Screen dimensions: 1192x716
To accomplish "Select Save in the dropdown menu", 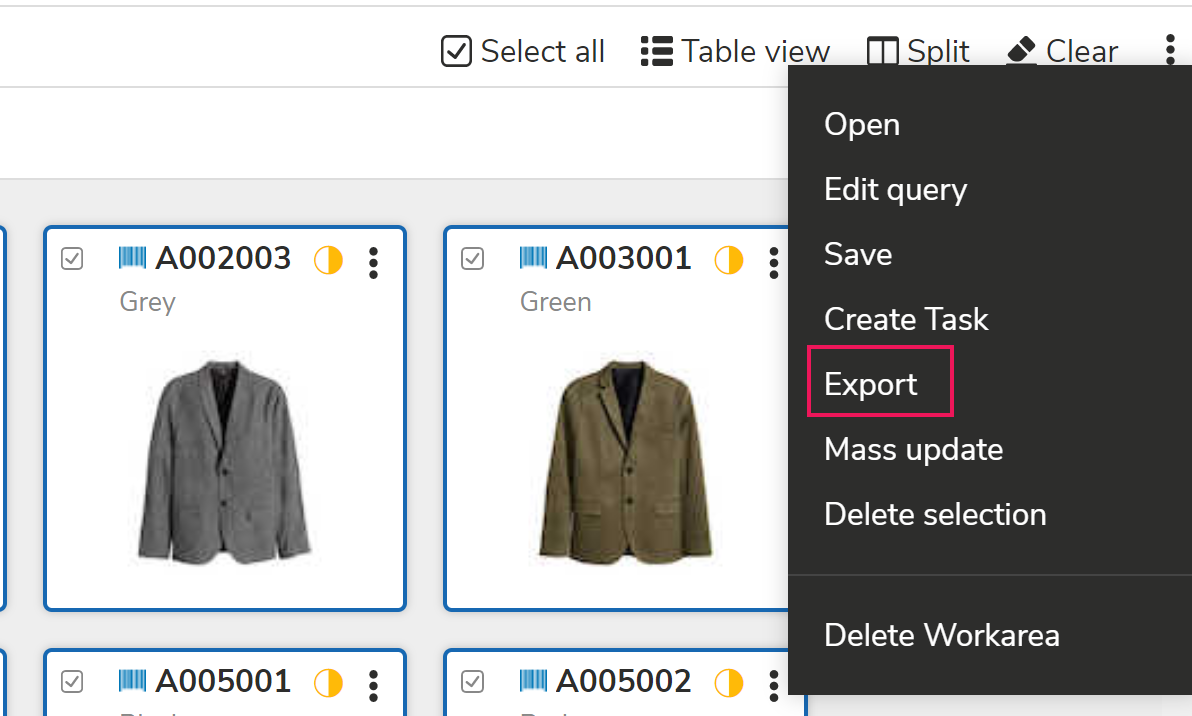I will (858, 254).
